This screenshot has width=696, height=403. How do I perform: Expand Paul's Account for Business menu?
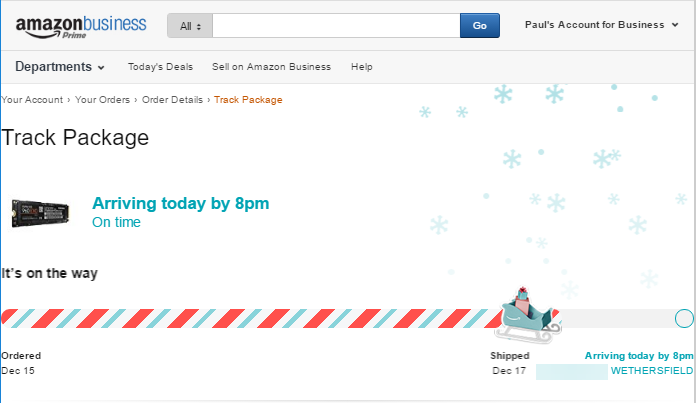point(601,25)
